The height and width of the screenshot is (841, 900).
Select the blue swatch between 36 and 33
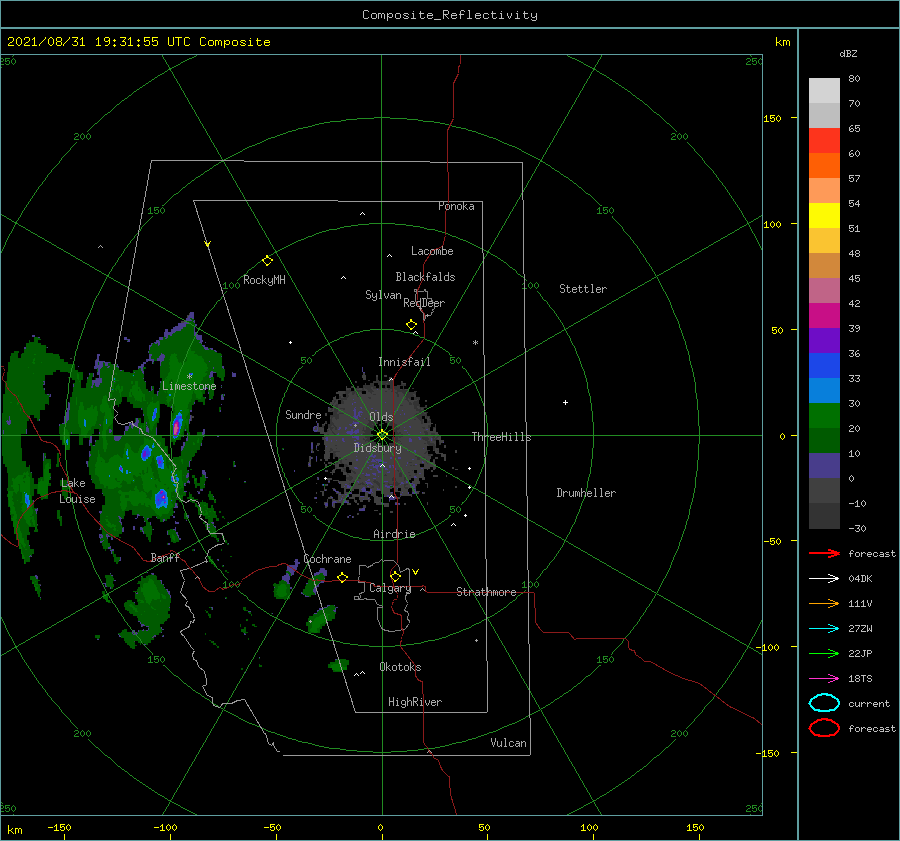[824, 366]
